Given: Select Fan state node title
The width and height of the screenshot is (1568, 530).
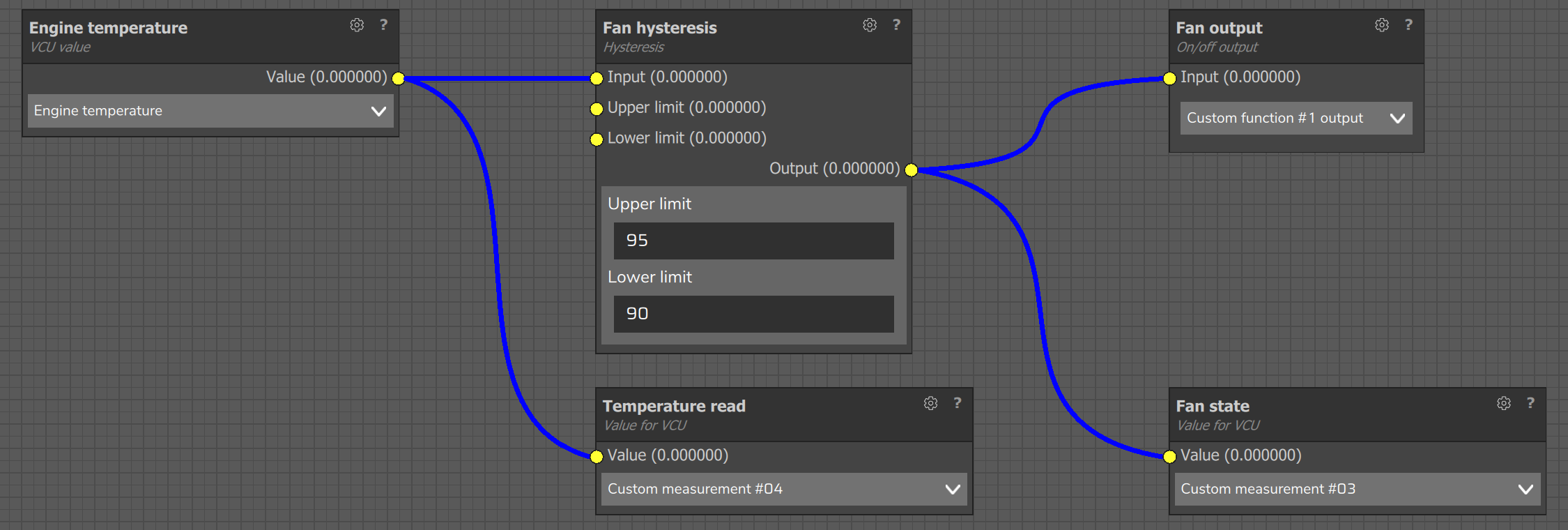Looking at the screenshot, I should 1213,406.
